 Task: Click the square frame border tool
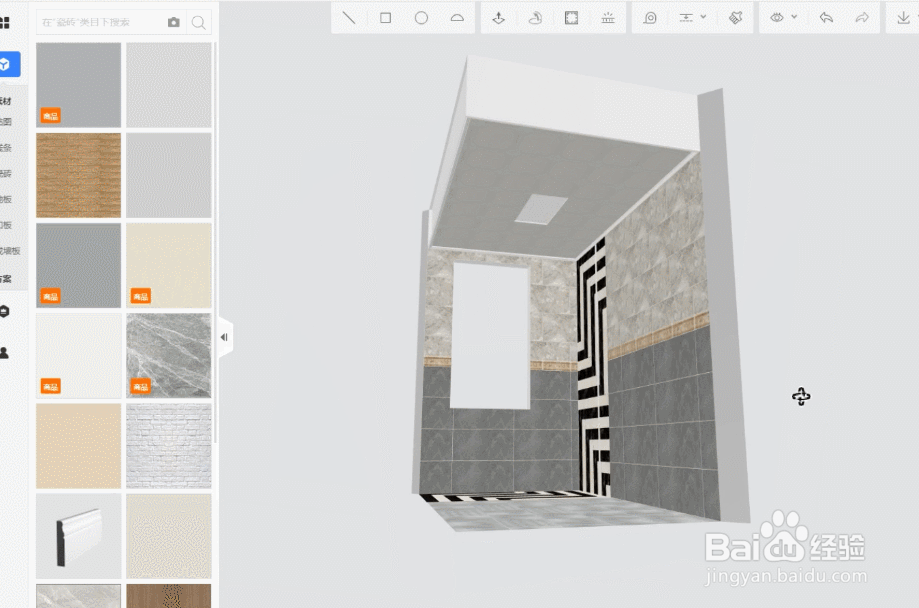571,18
